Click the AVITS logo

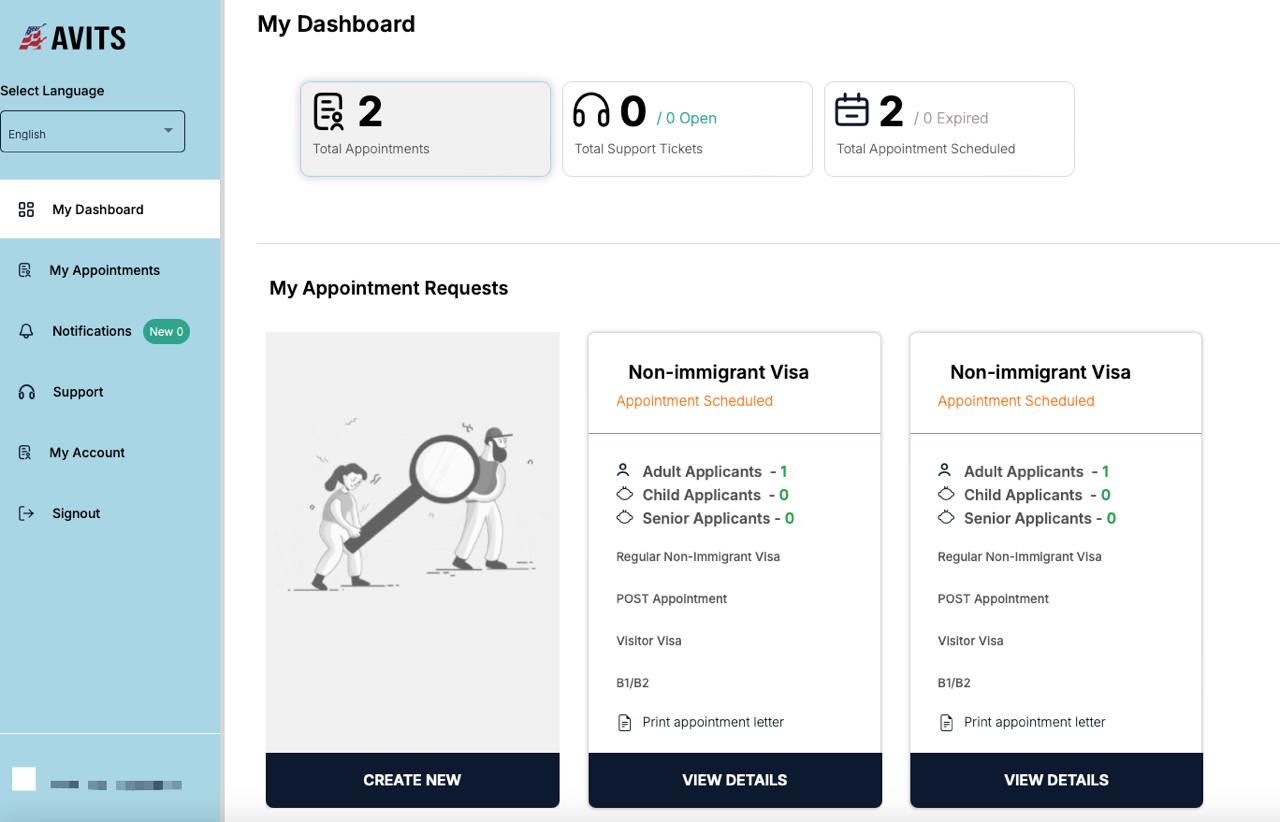click(x=72, y=38)
